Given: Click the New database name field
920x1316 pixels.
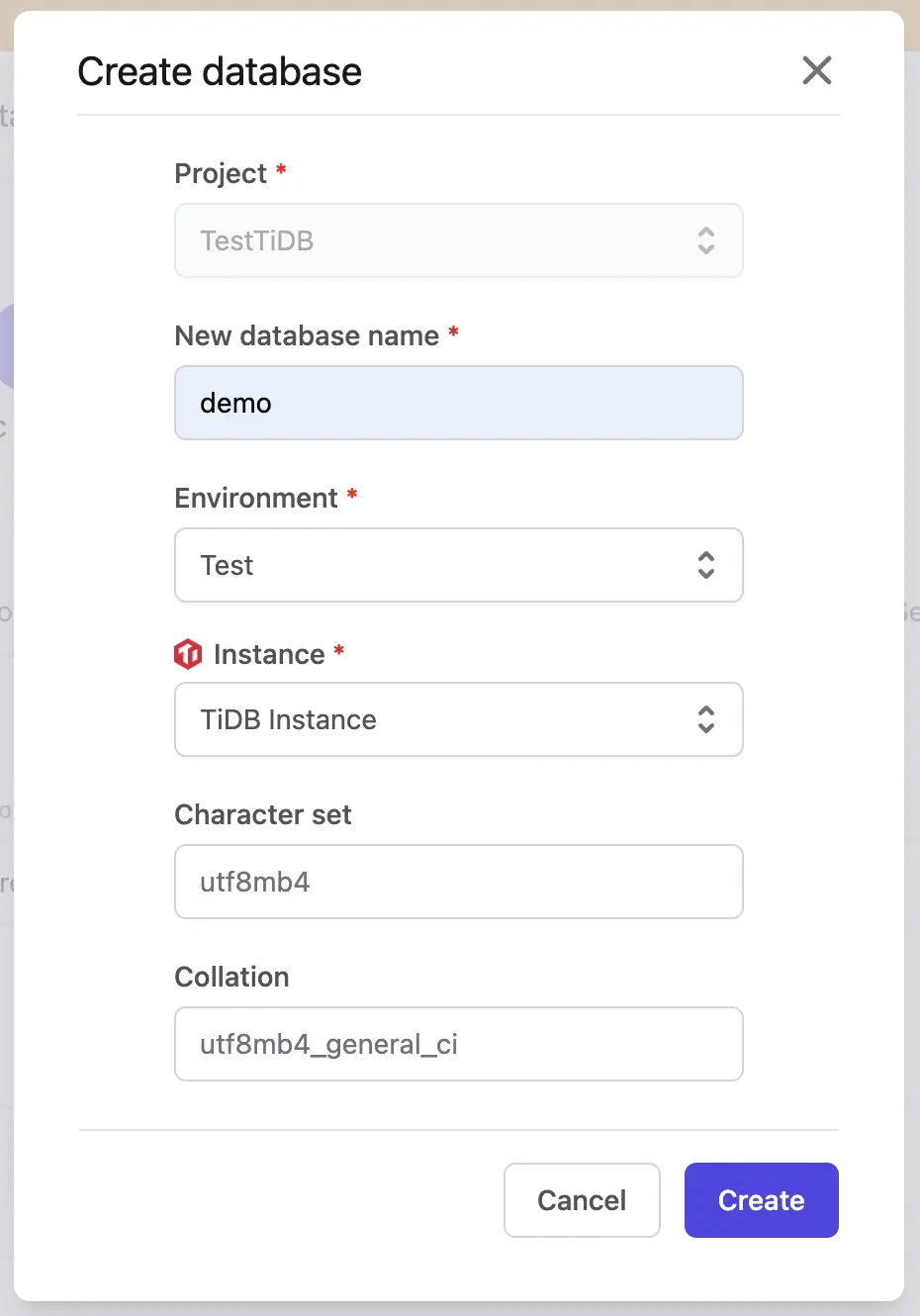Looking at the screenshot, I should (459, 403).
